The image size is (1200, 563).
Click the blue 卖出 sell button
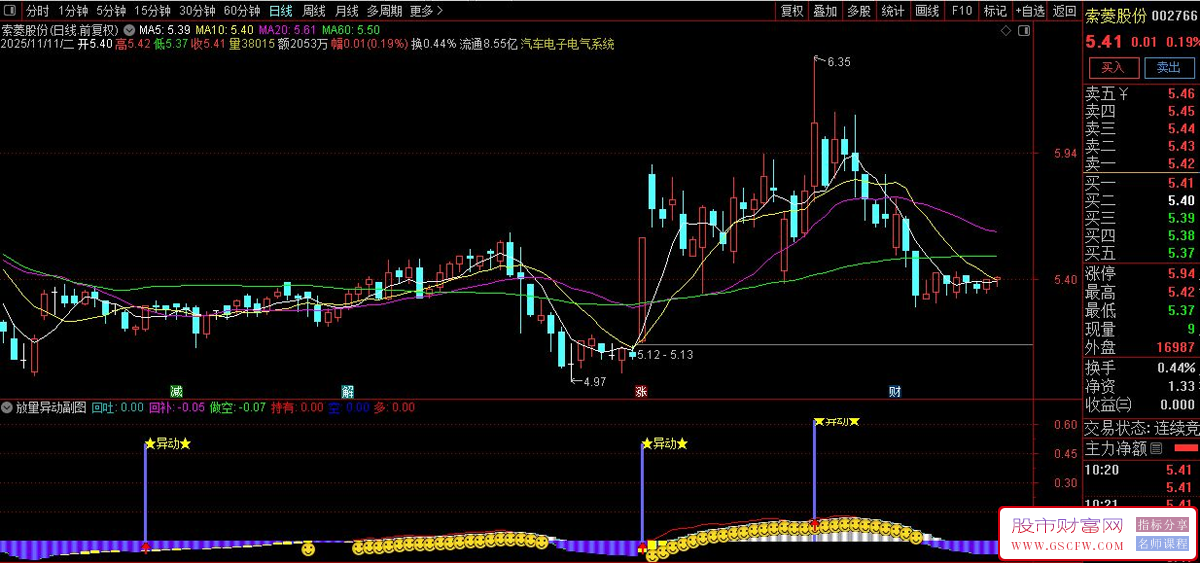point(1169,68)
